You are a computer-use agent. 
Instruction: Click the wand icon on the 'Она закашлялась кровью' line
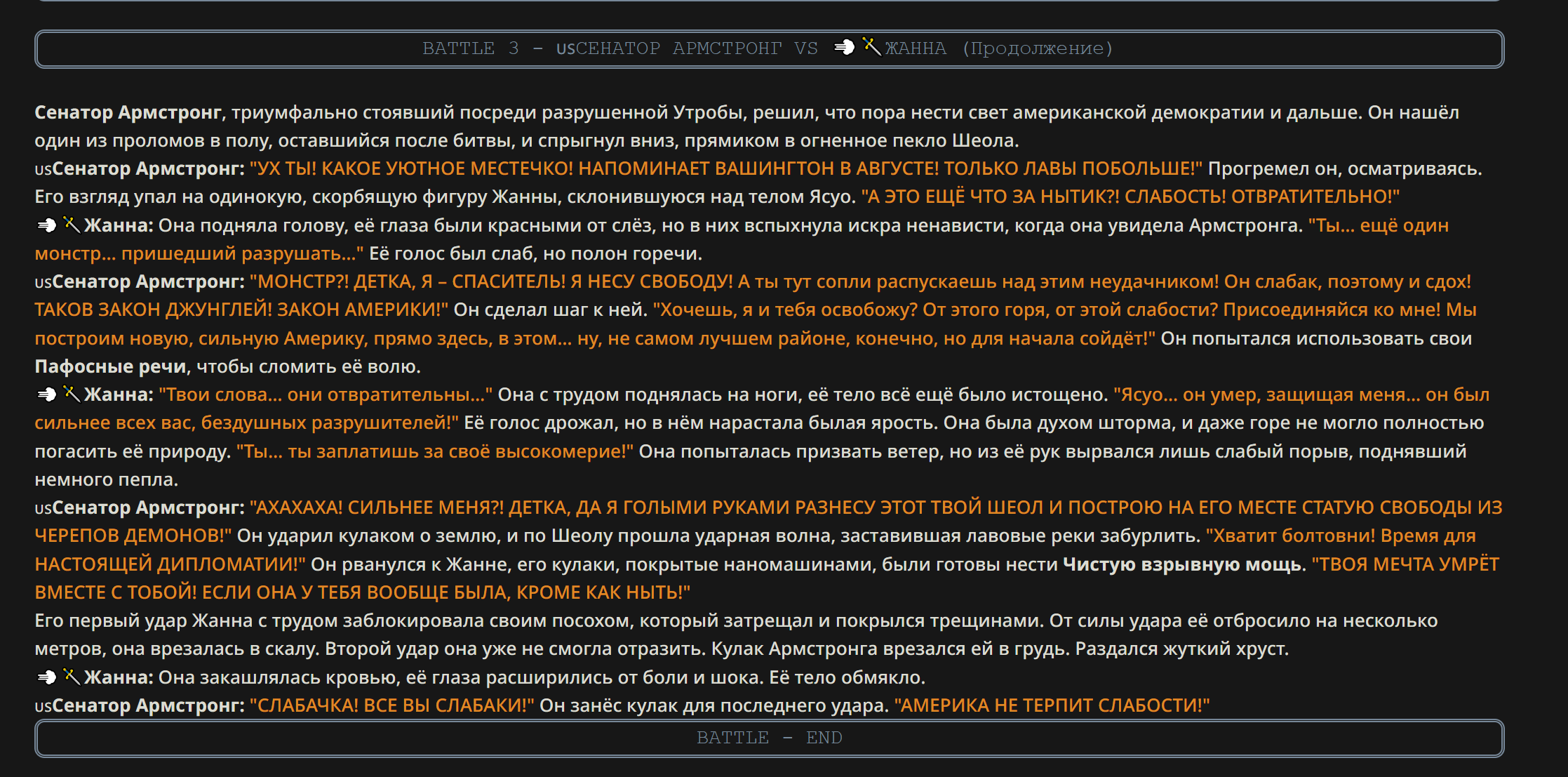point(72,677)
